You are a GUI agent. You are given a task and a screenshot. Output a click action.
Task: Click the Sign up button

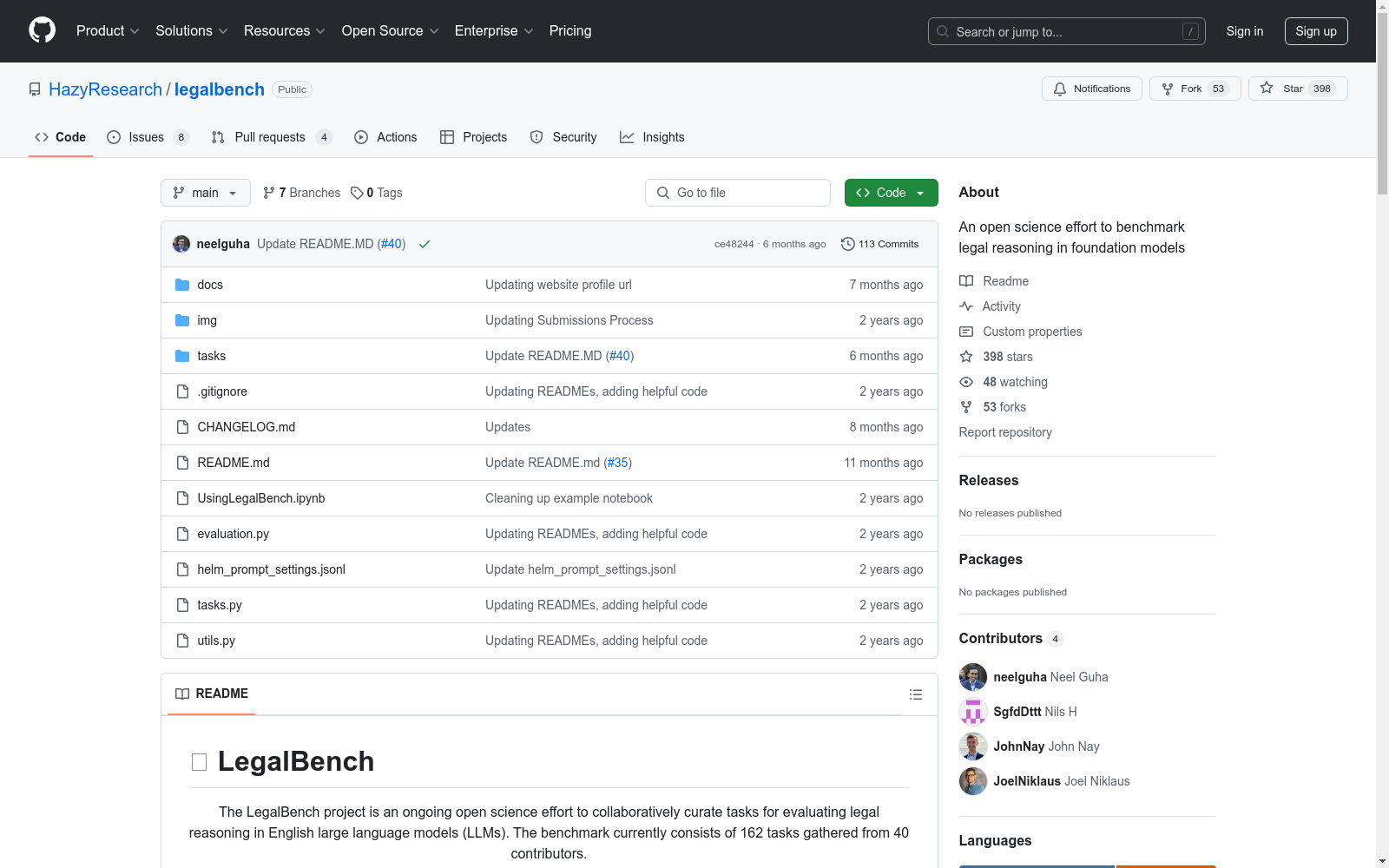point(1316,31)
